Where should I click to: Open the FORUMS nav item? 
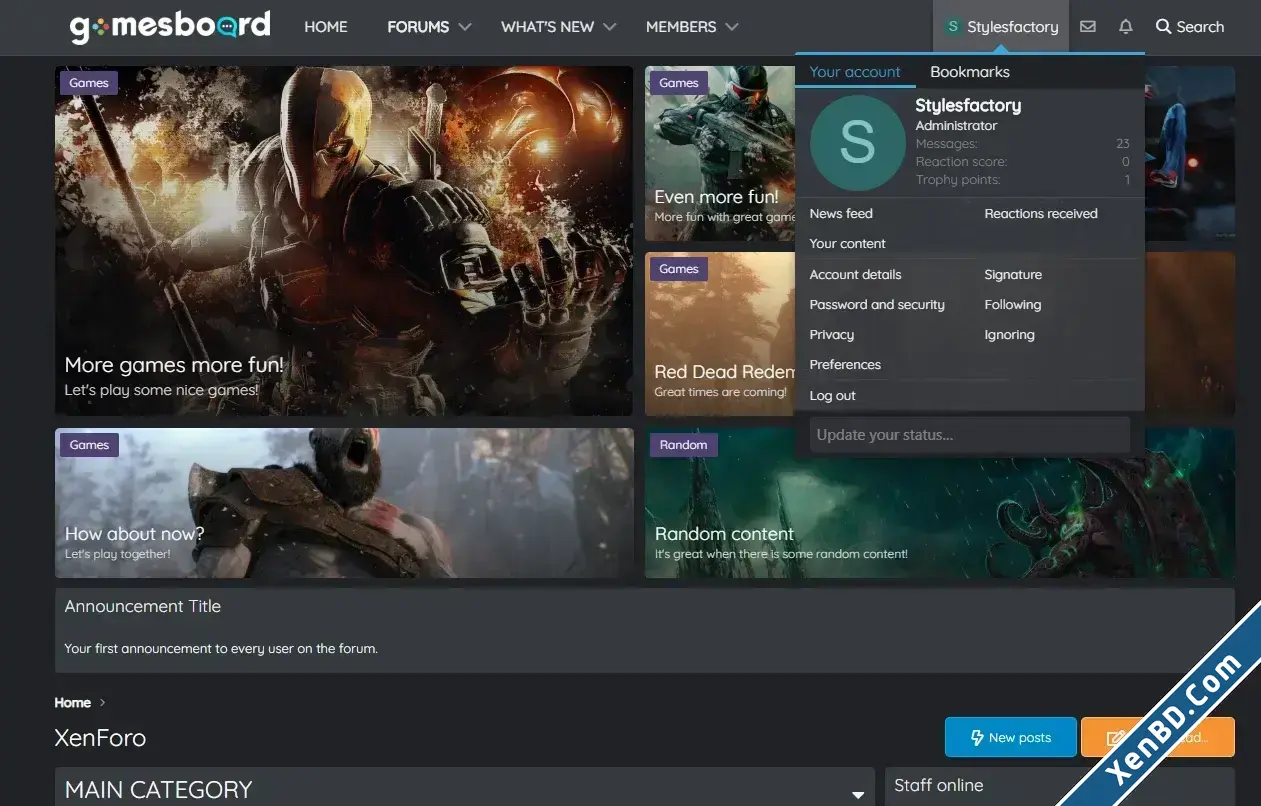click(x=418, y=27)
